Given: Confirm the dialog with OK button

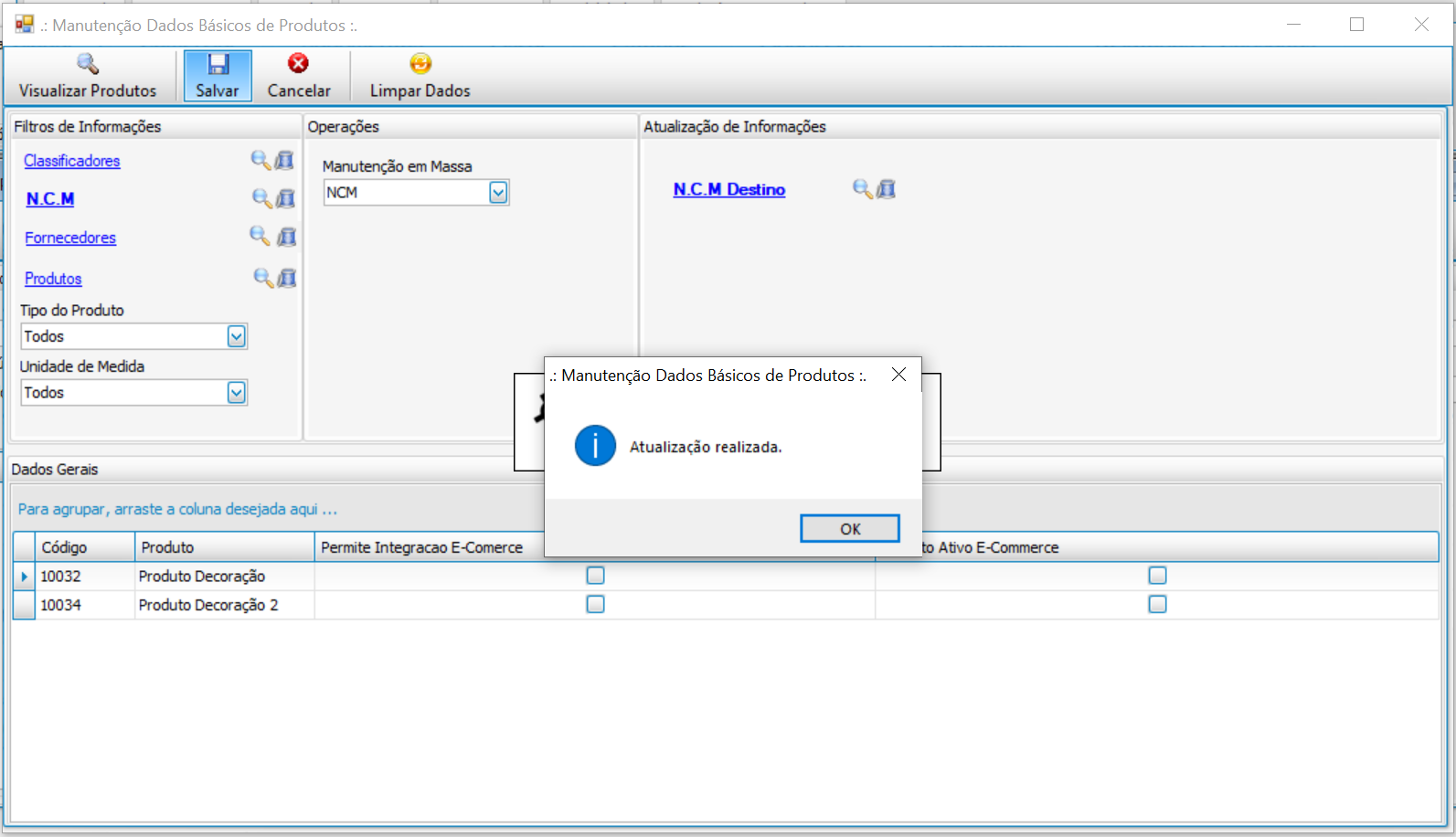Looking at the screenshot, I should click(x=850, y=528).
